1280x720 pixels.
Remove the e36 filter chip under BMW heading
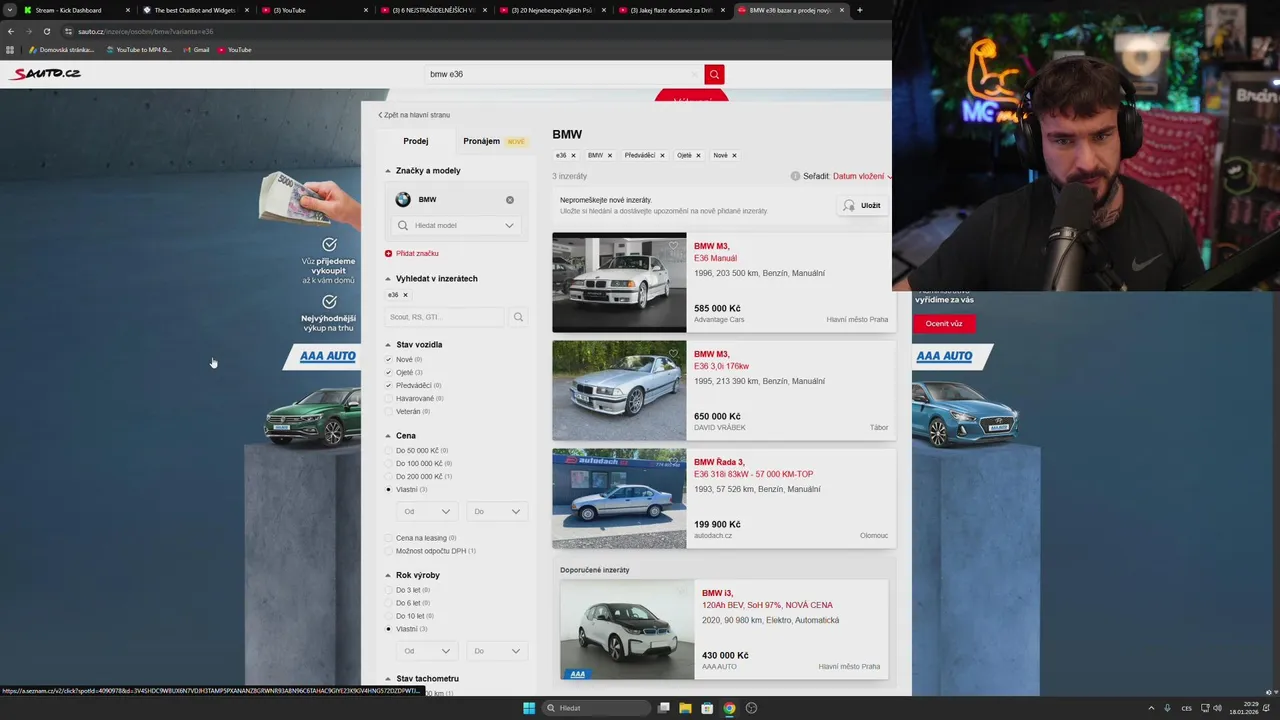tap(573, 155)
